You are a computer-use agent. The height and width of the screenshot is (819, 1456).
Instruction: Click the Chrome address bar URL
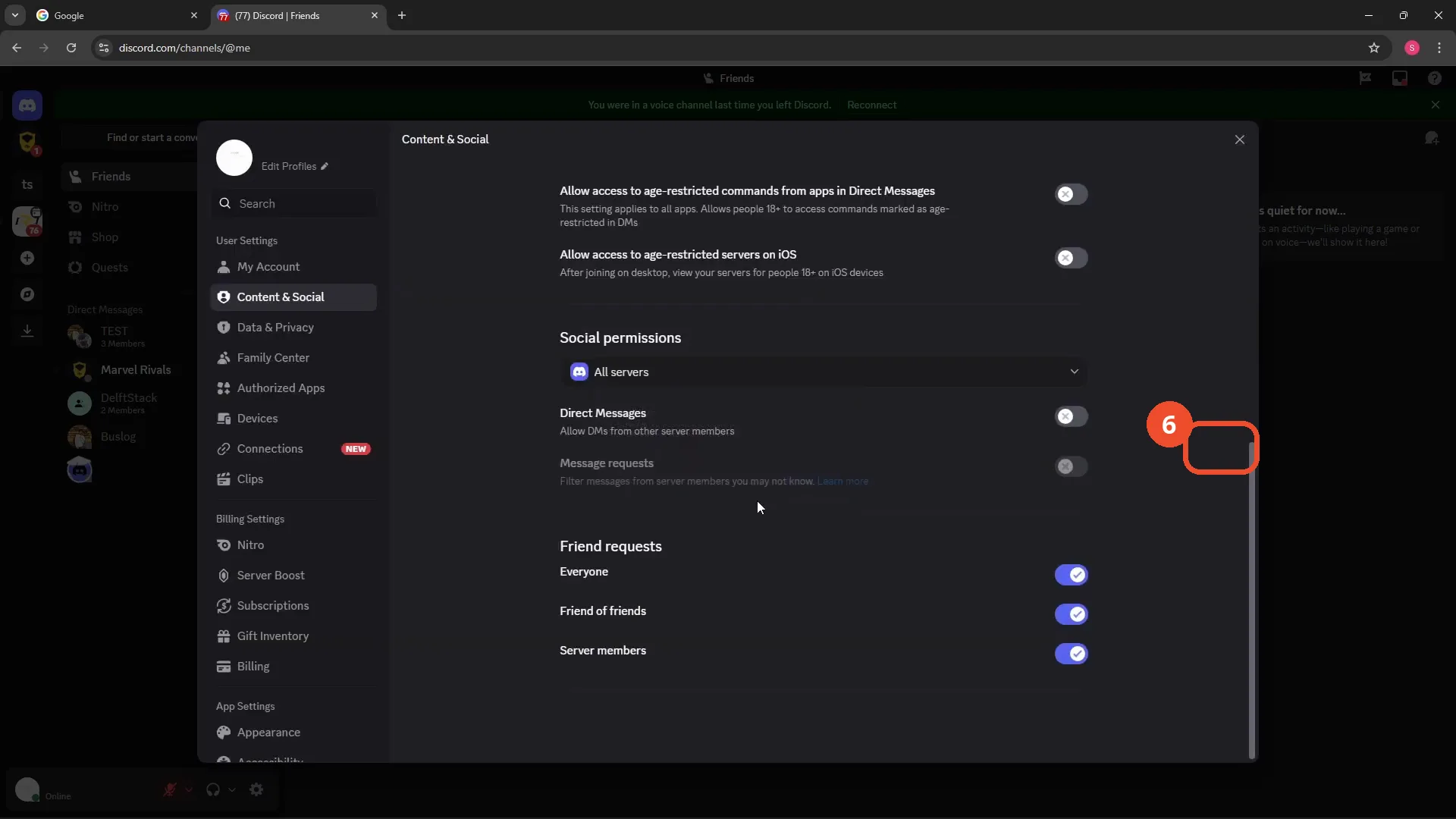pyautogui.click(x=184, y=48)
